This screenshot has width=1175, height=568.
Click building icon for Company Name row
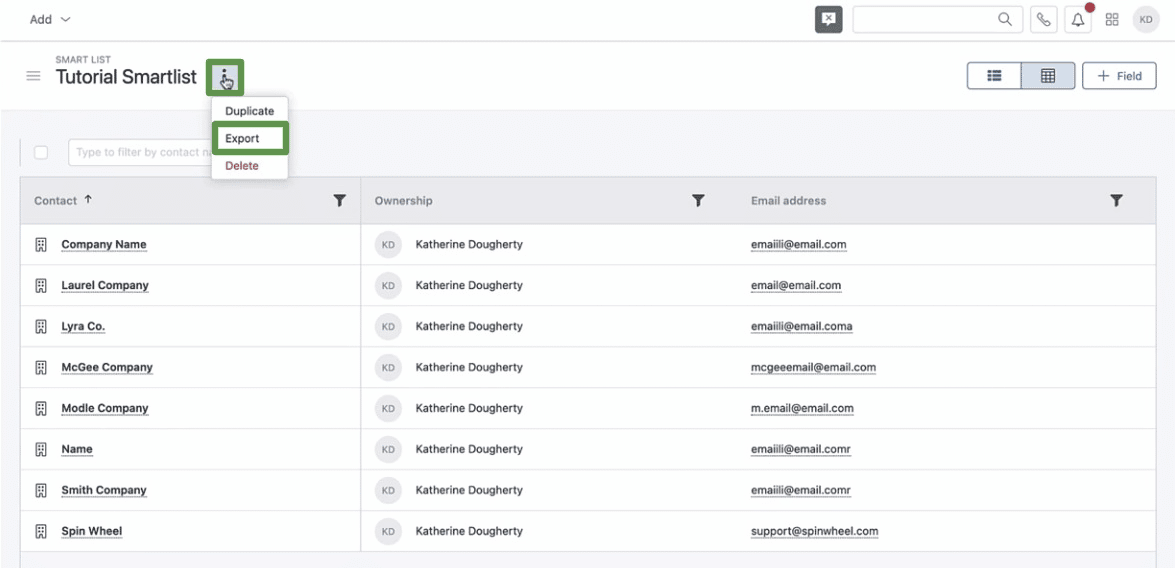click(41, 244)
